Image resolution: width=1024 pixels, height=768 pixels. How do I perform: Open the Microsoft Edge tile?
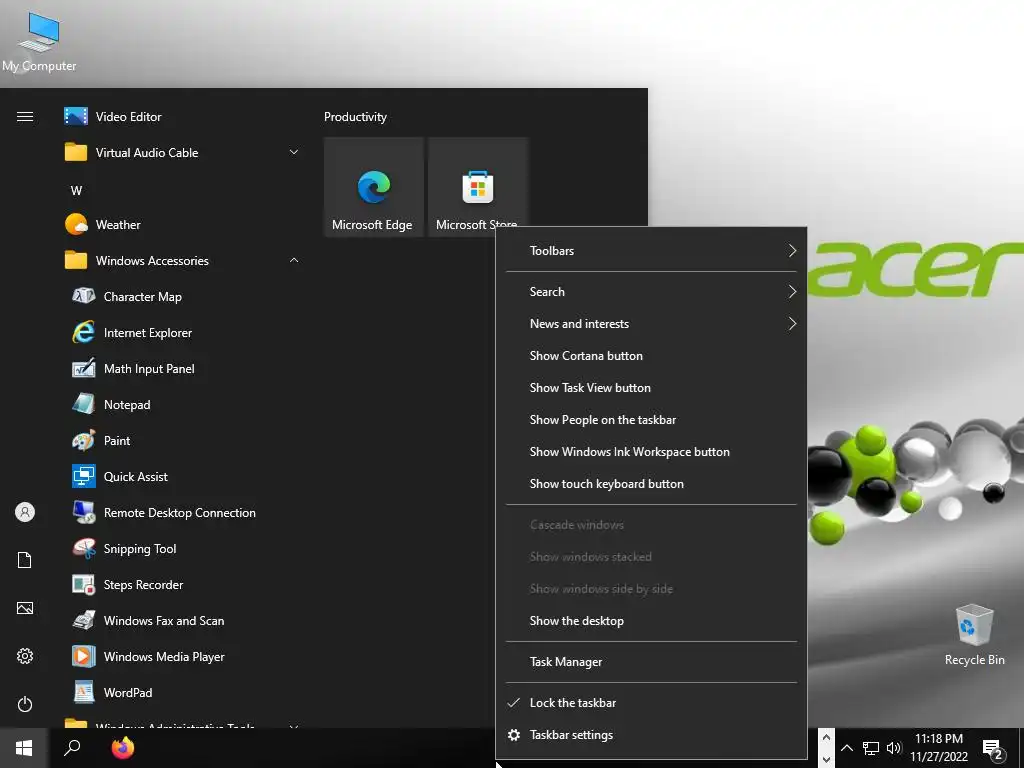[x=372, y=187]
